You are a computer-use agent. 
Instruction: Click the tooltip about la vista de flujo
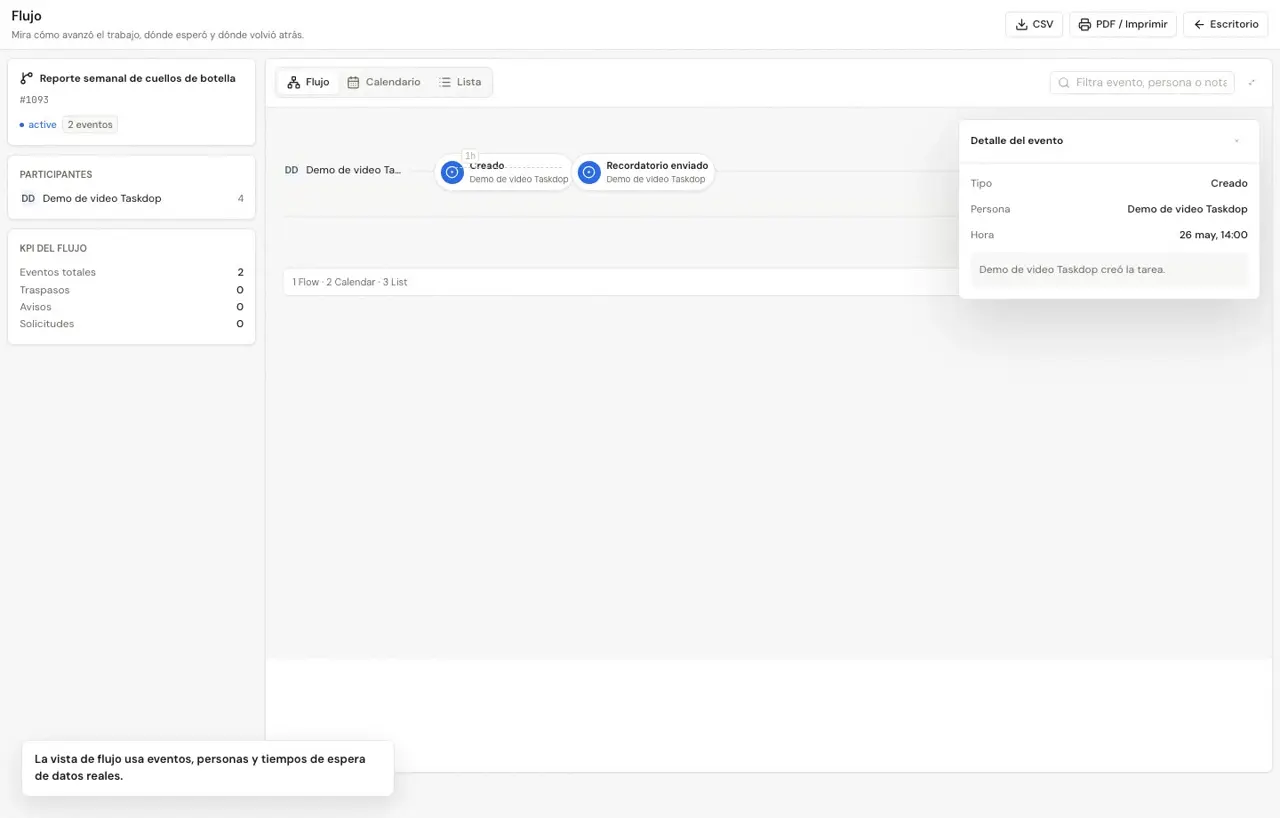(208, 768)
